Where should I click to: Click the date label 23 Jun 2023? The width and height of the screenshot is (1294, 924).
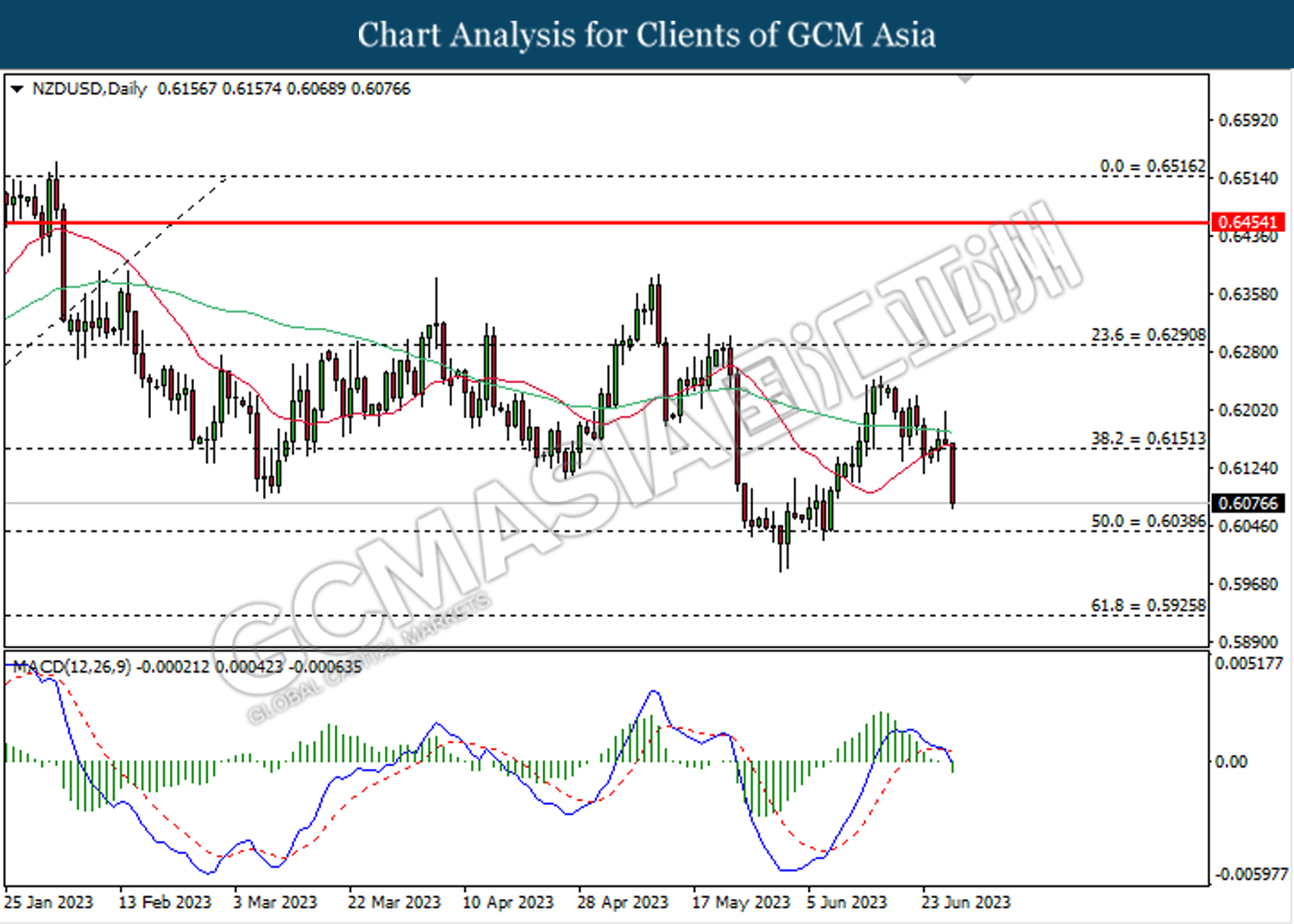(966, 902)
